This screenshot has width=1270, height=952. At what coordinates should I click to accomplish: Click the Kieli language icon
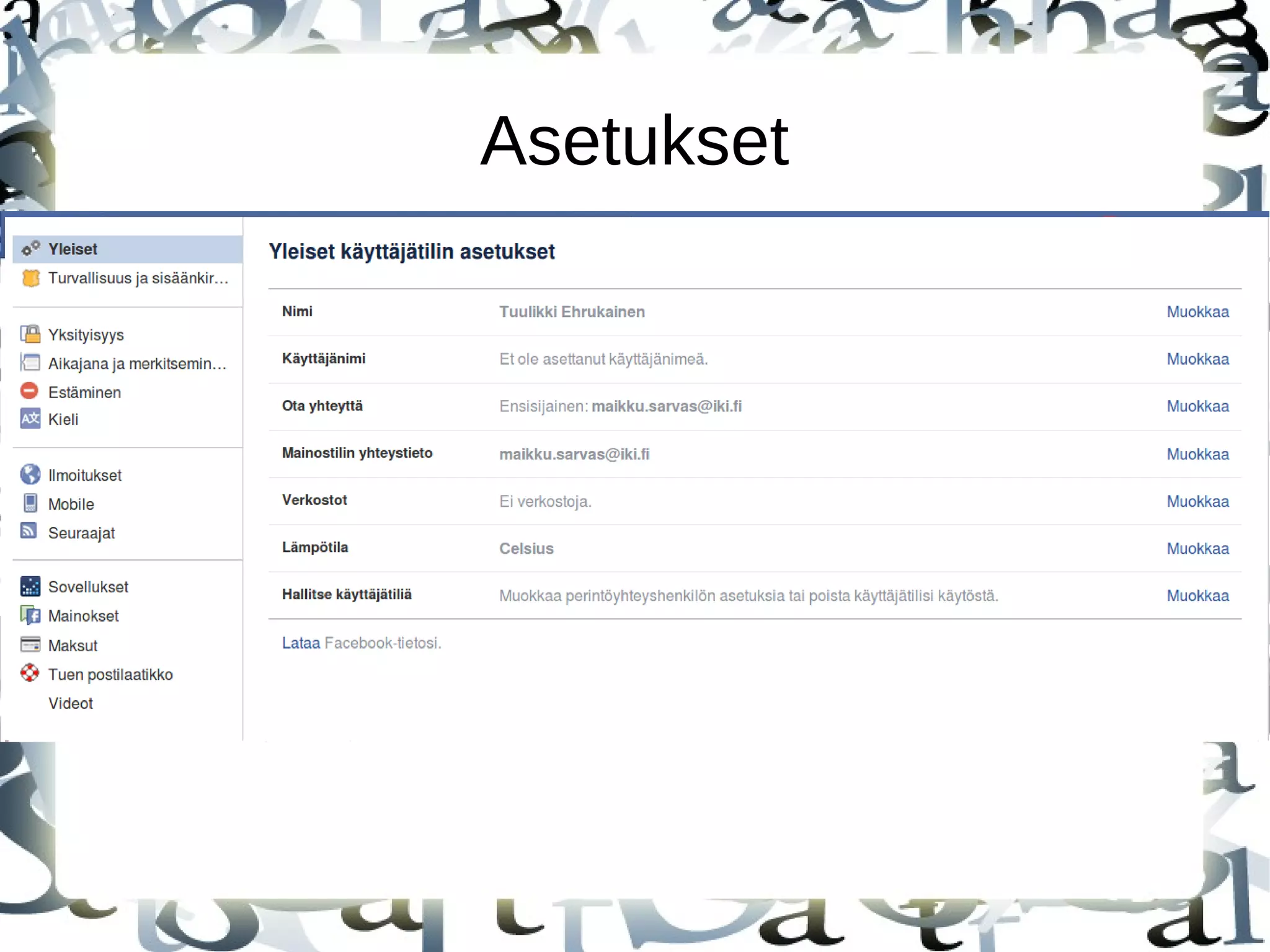(x=30, y=419)
